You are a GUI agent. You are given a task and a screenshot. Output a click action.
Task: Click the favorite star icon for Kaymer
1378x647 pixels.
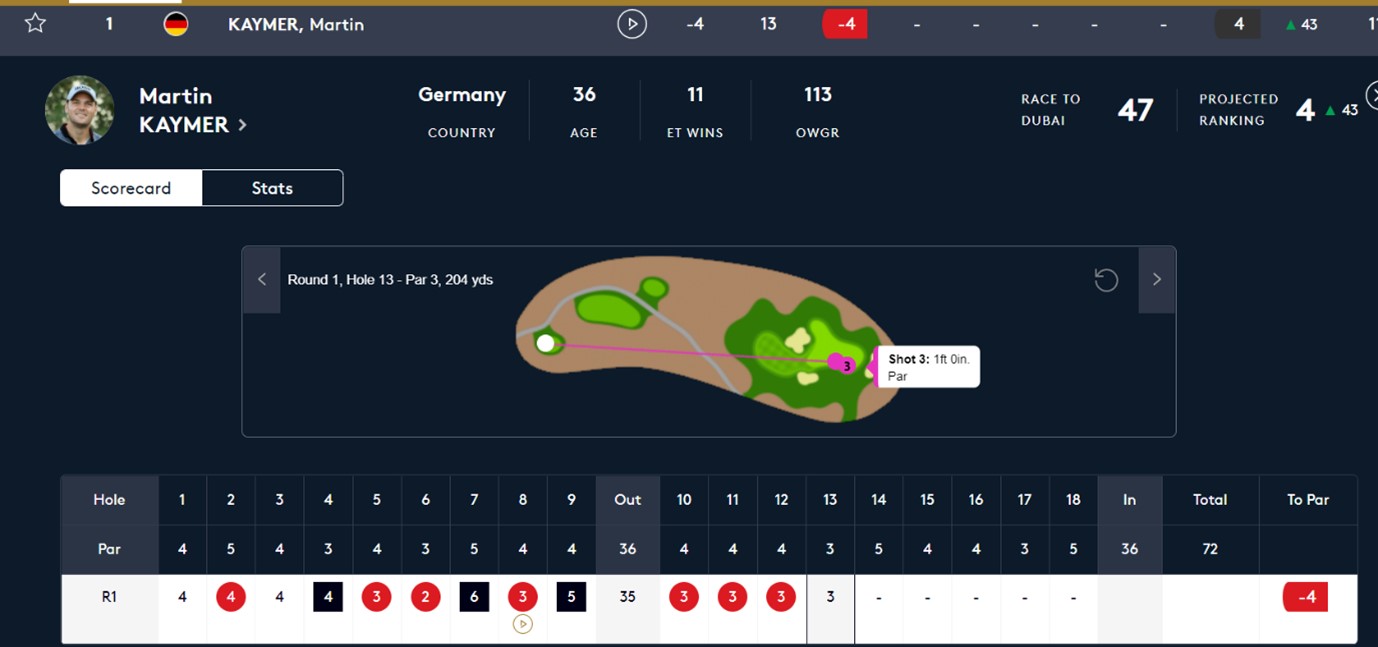point(35,23)
